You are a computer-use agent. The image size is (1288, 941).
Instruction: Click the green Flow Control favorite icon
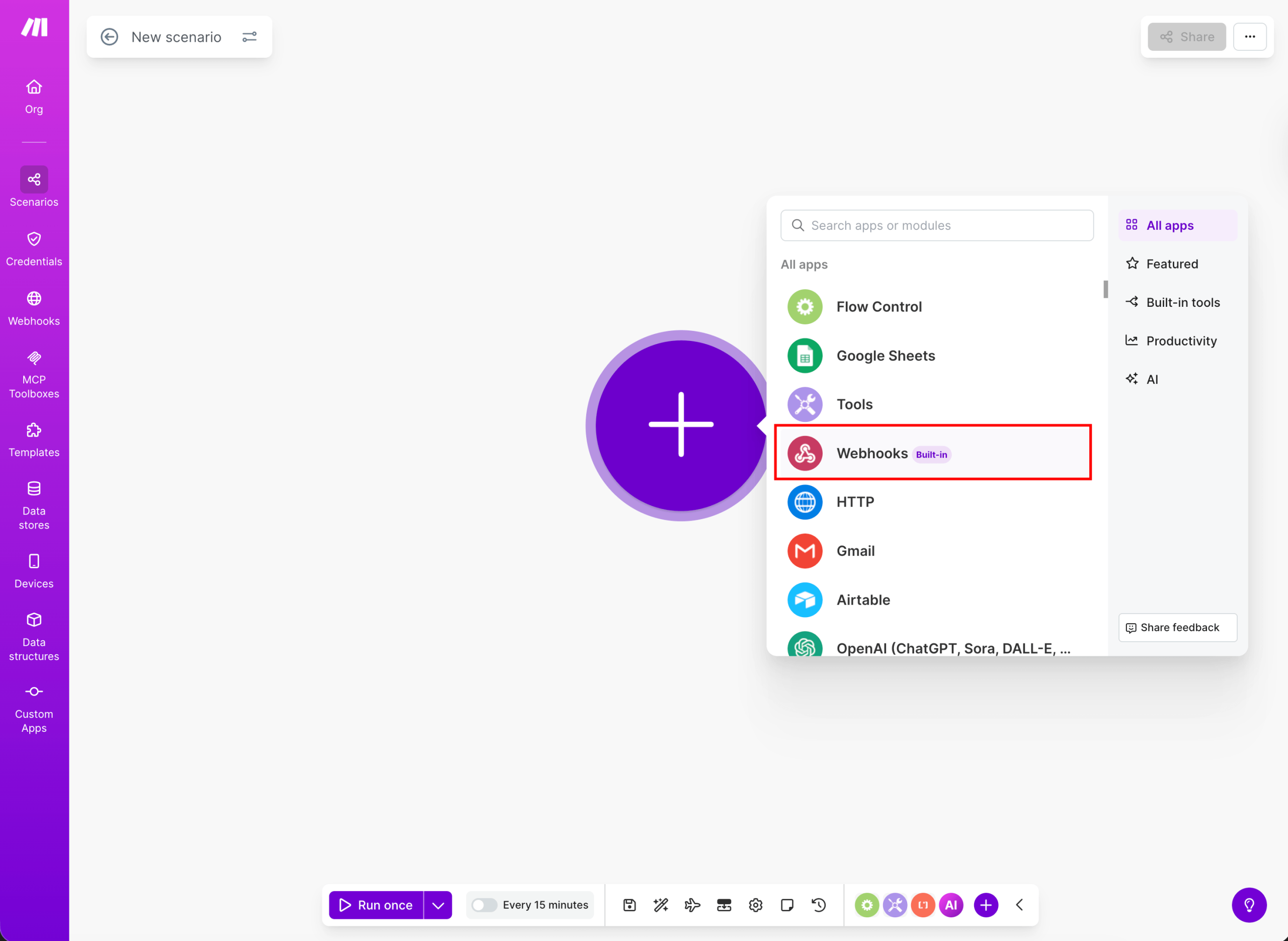pos(866,905)
